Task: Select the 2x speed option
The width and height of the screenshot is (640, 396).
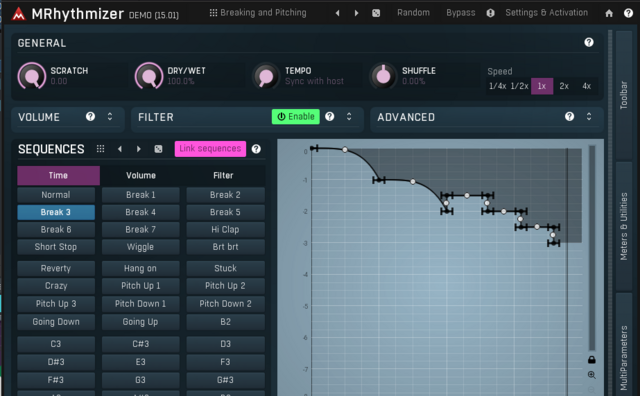Action: [564, 86]
